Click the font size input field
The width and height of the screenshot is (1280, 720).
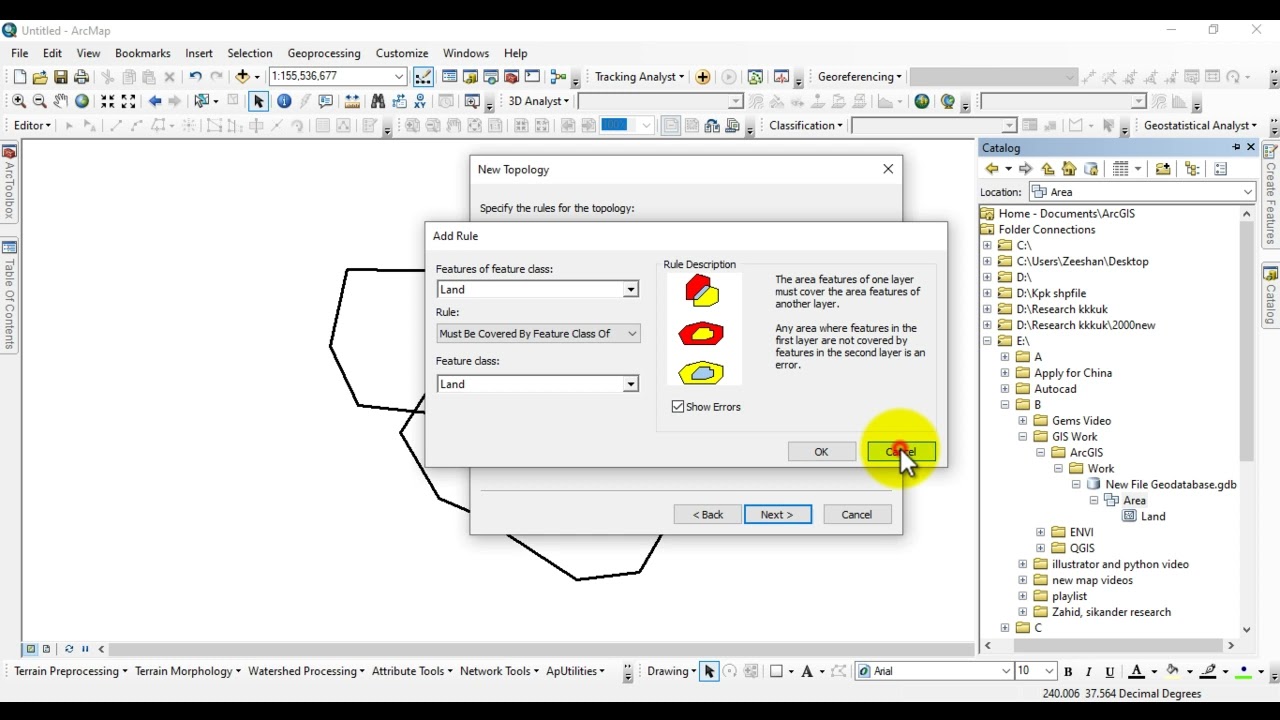(x=1028, y=672)
